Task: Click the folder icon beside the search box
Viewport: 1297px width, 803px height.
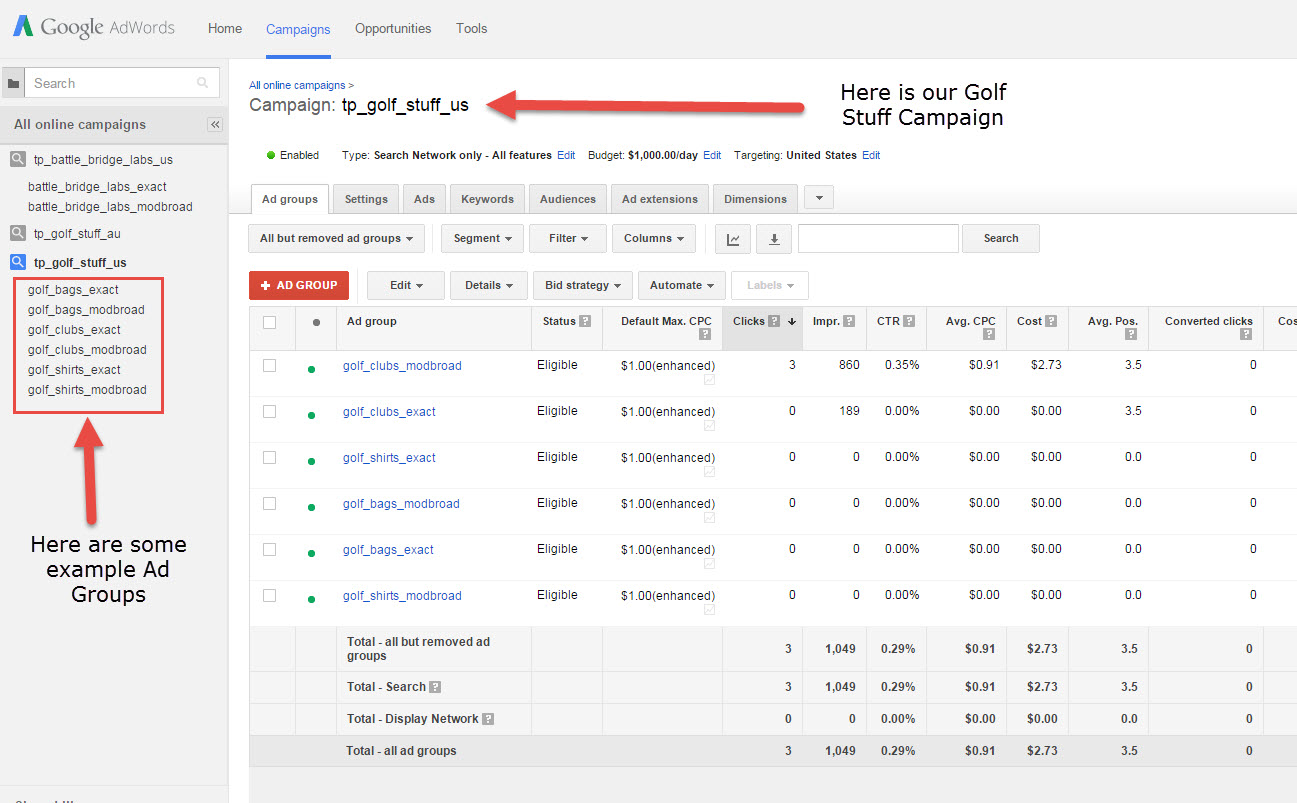Action: click(13, 84)
